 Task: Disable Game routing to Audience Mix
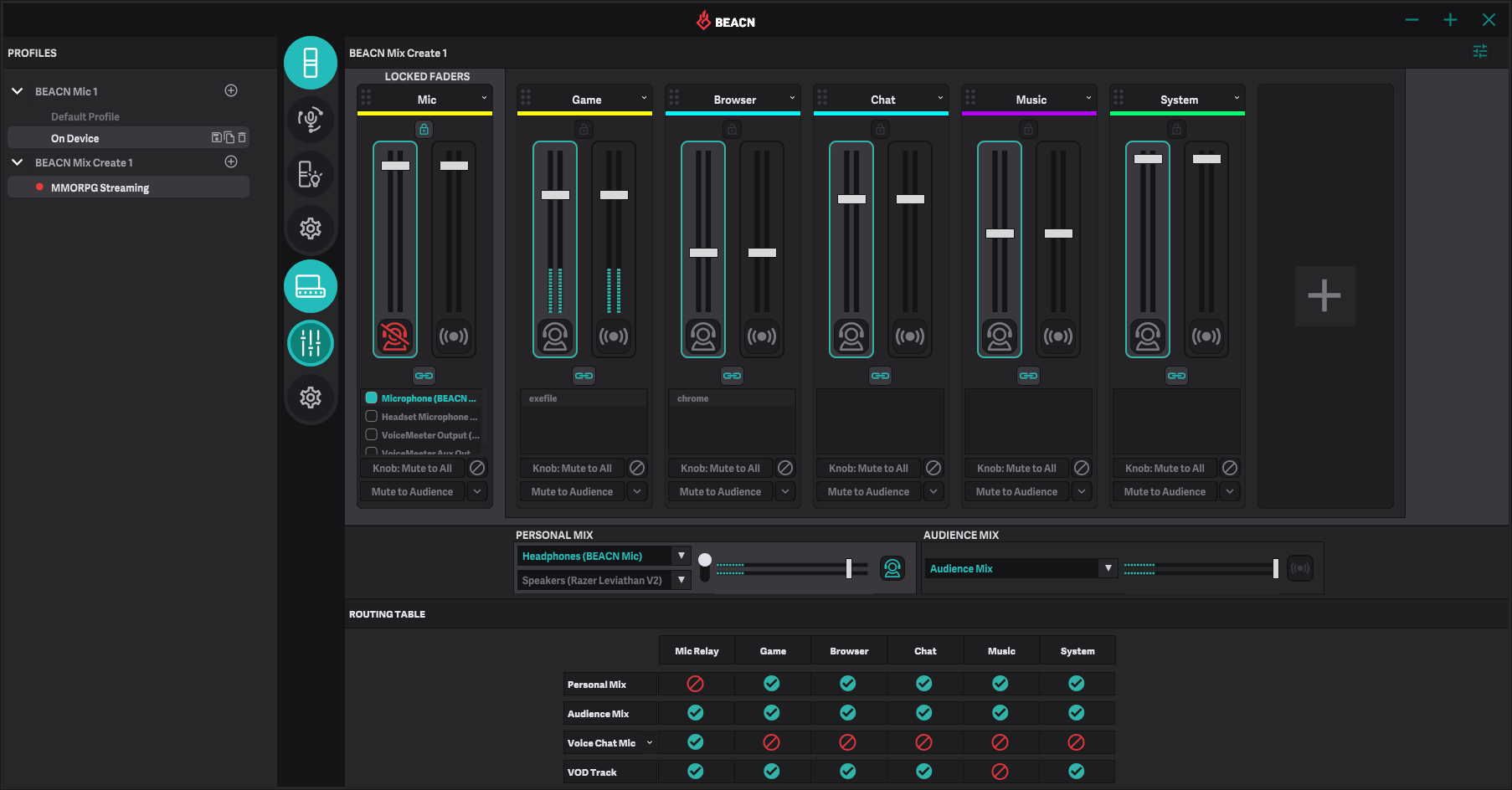pos(772,713)
